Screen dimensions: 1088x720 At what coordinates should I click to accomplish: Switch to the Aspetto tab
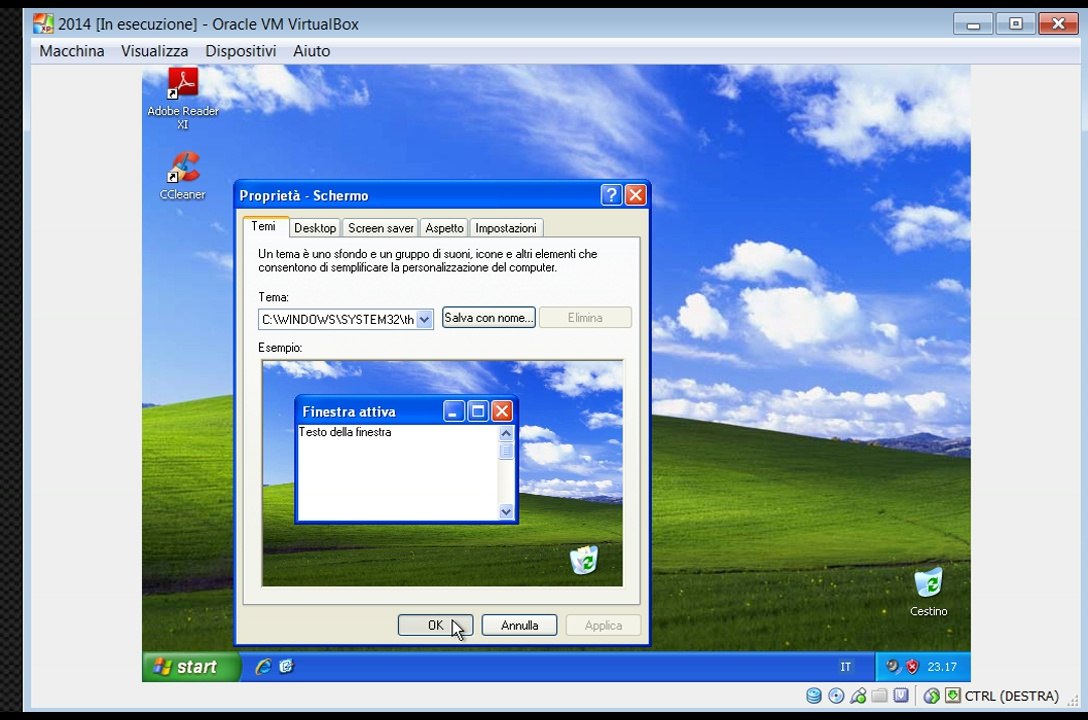click(444, 228)
